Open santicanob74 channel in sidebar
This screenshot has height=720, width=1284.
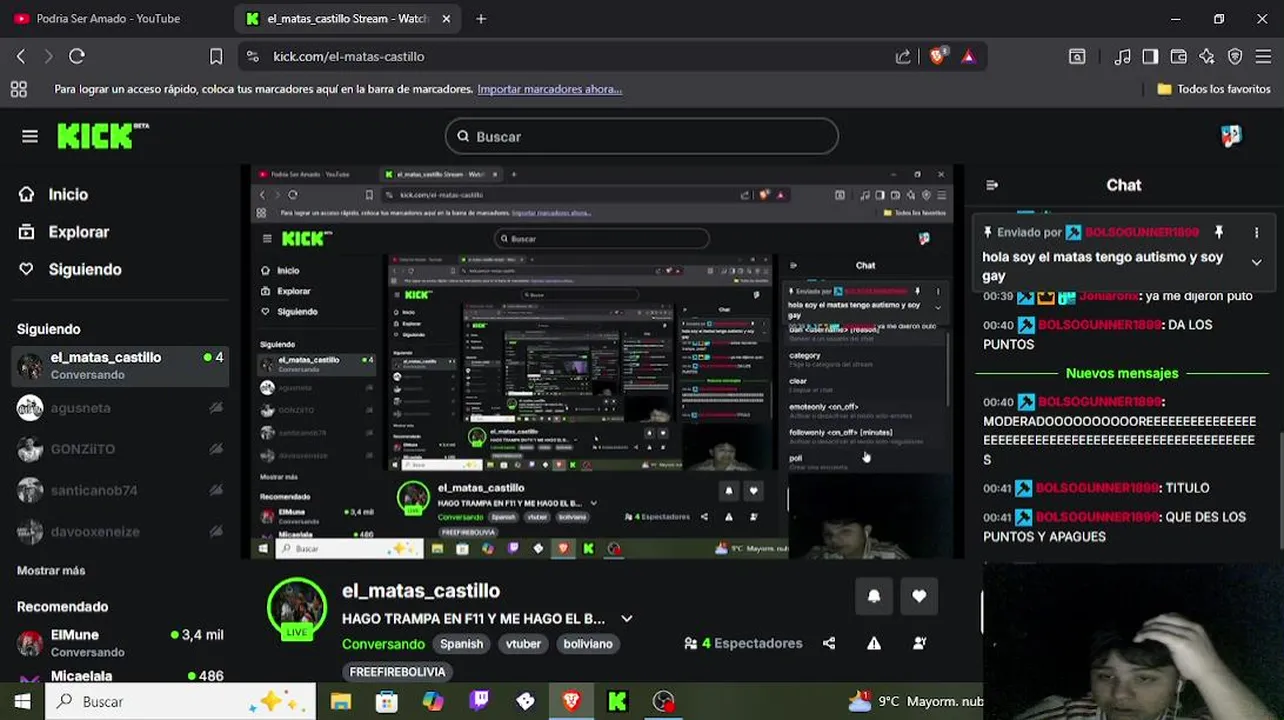click(120, 490)
